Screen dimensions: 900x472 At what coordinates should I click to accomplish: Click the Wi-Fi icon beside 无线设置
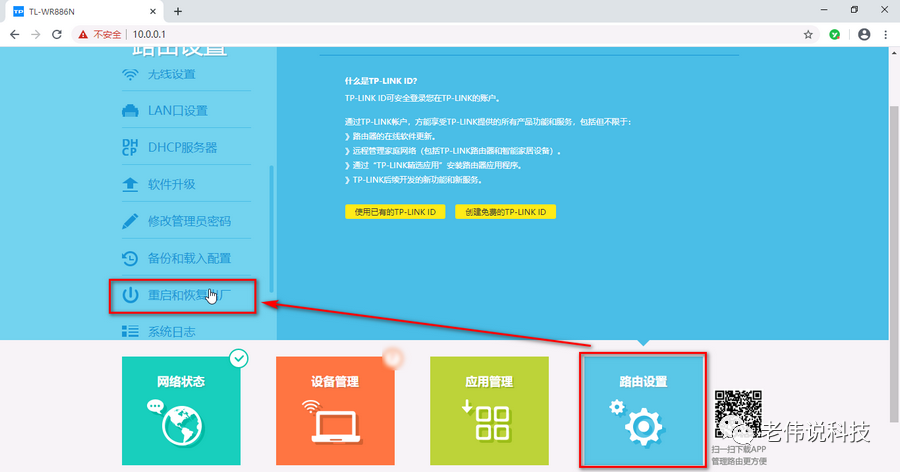130,75
